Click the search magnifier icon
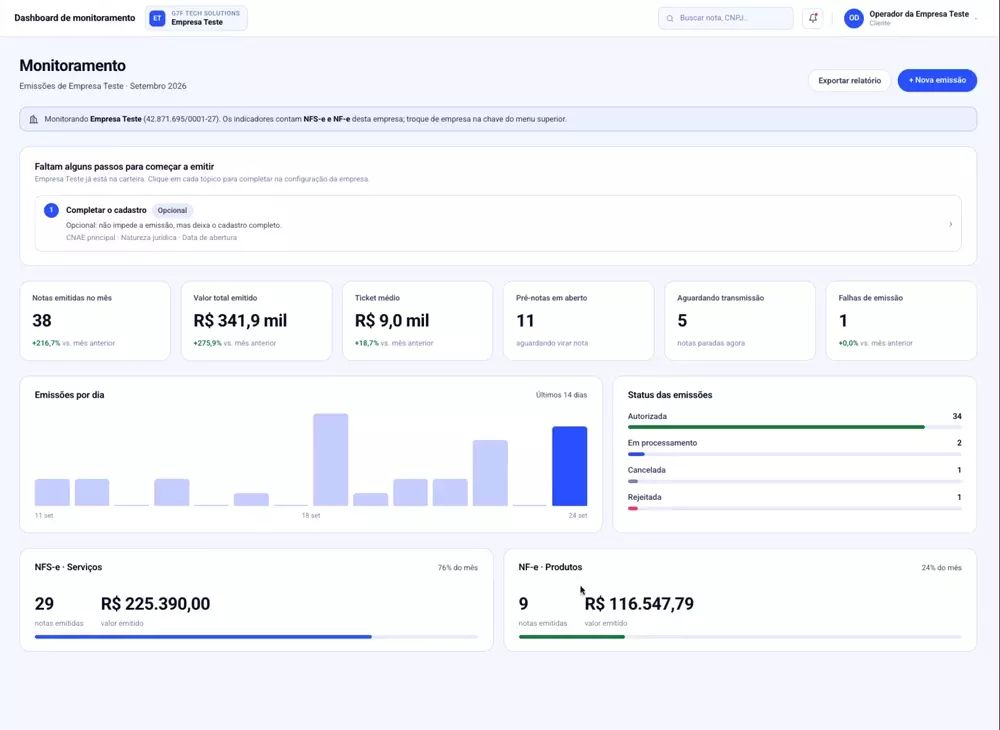The height and width of the screenshot is (730, 1000). (670, 18)
